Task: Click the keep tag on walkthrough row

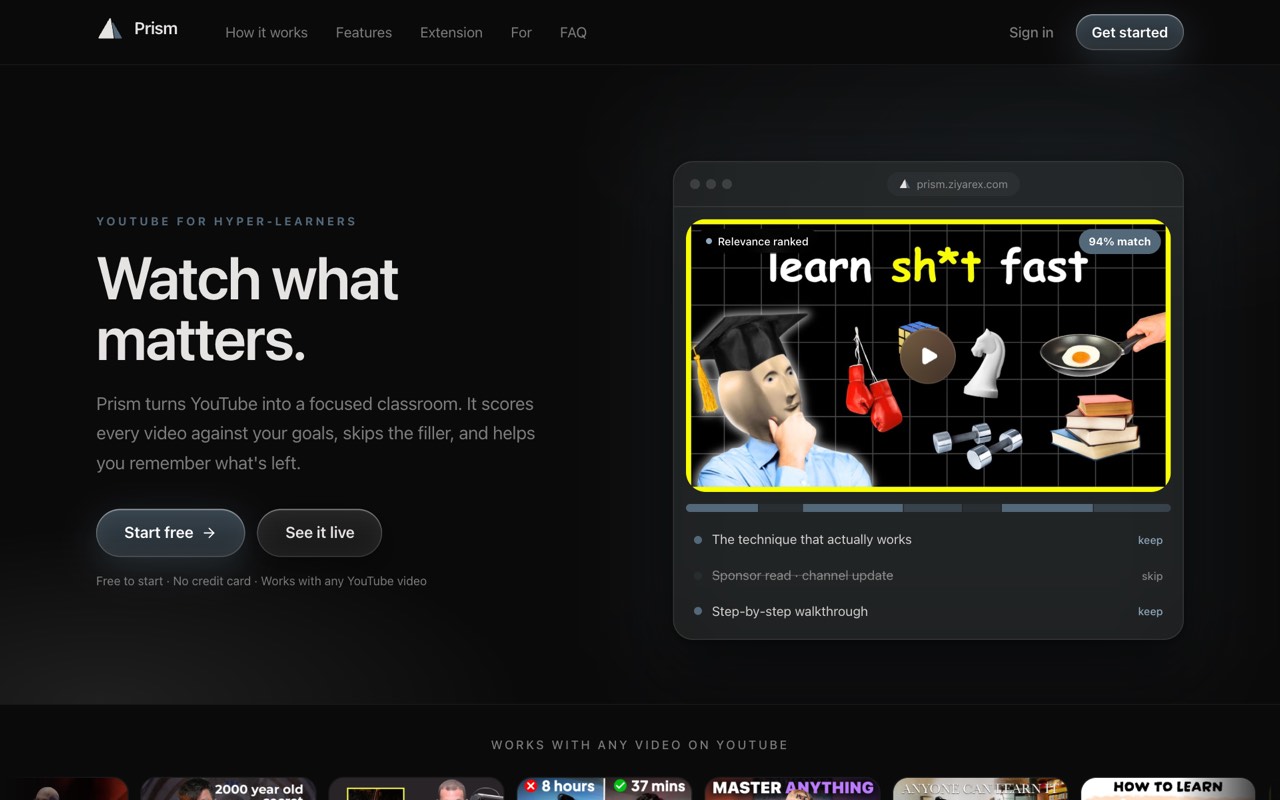Action: tap(1150, 611)
